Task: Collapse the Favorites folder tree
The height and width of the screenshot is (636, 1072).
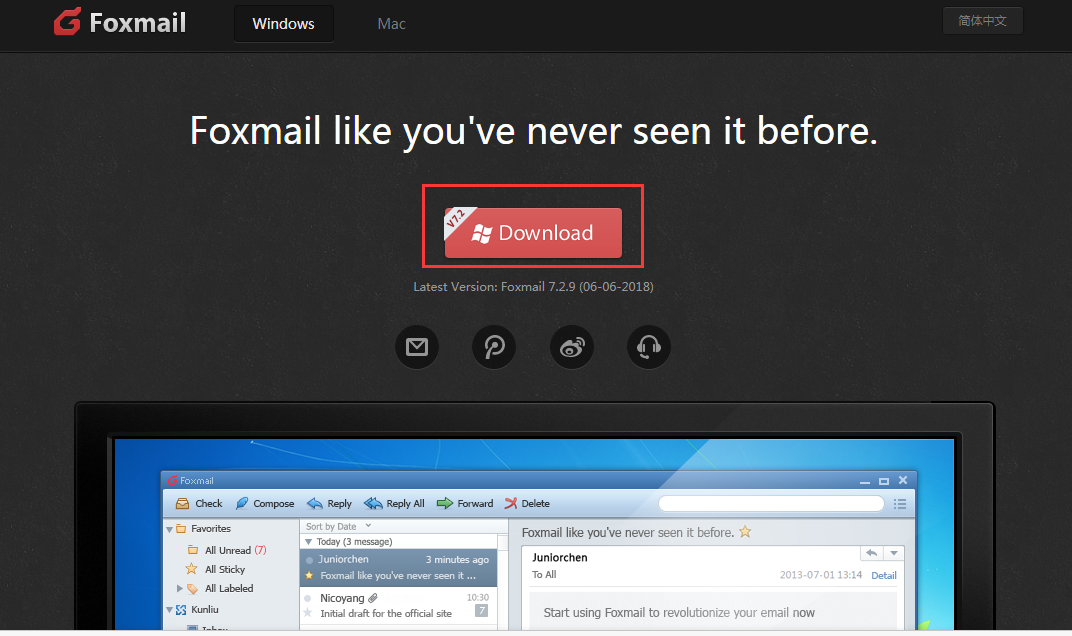Action: (x=170, y=529)
